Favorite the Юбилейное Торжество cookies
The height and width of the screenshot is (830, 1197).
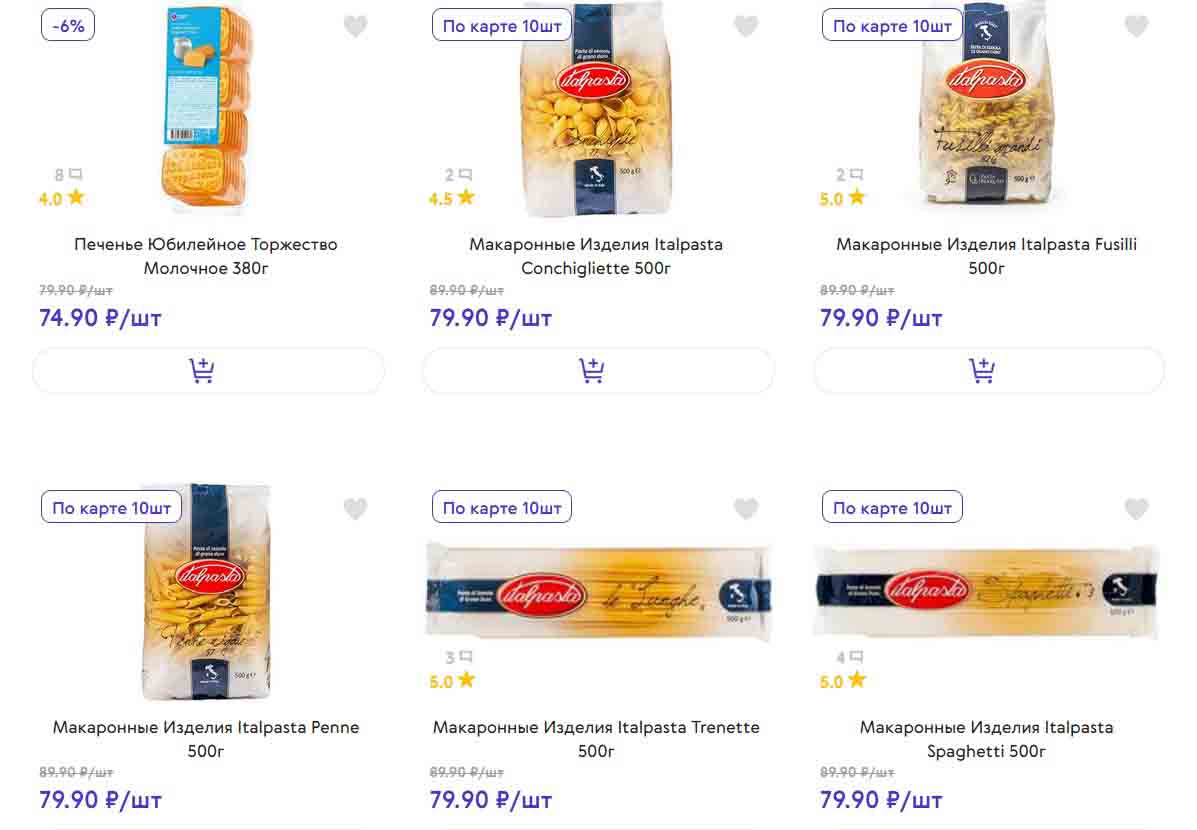(356, 27)
